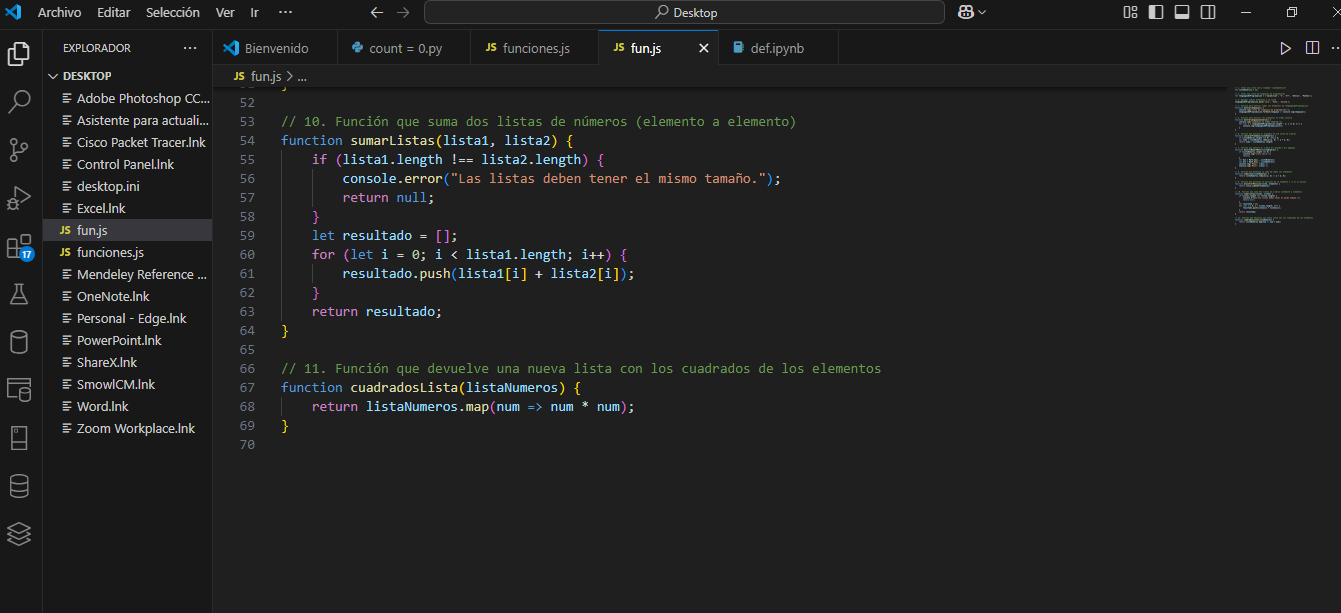Screen dimensions: 1341x613
Task: Click the activity bar icon below Remote Explorer
Action: point(19,438)
